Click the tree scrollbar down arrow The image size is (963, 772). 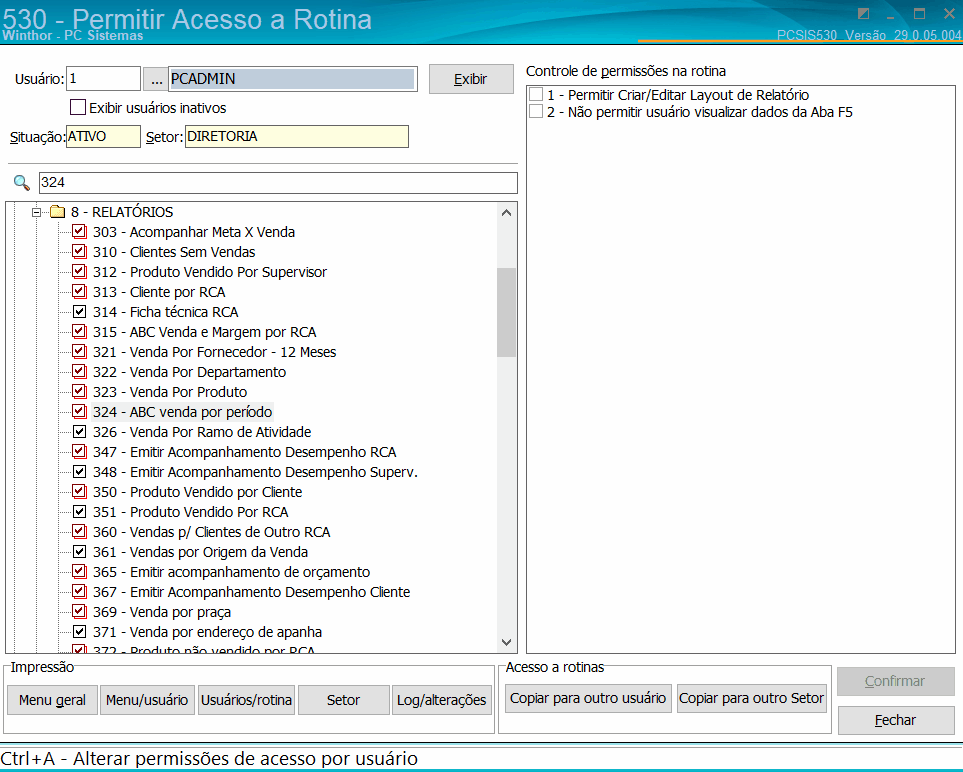point(506,642)
